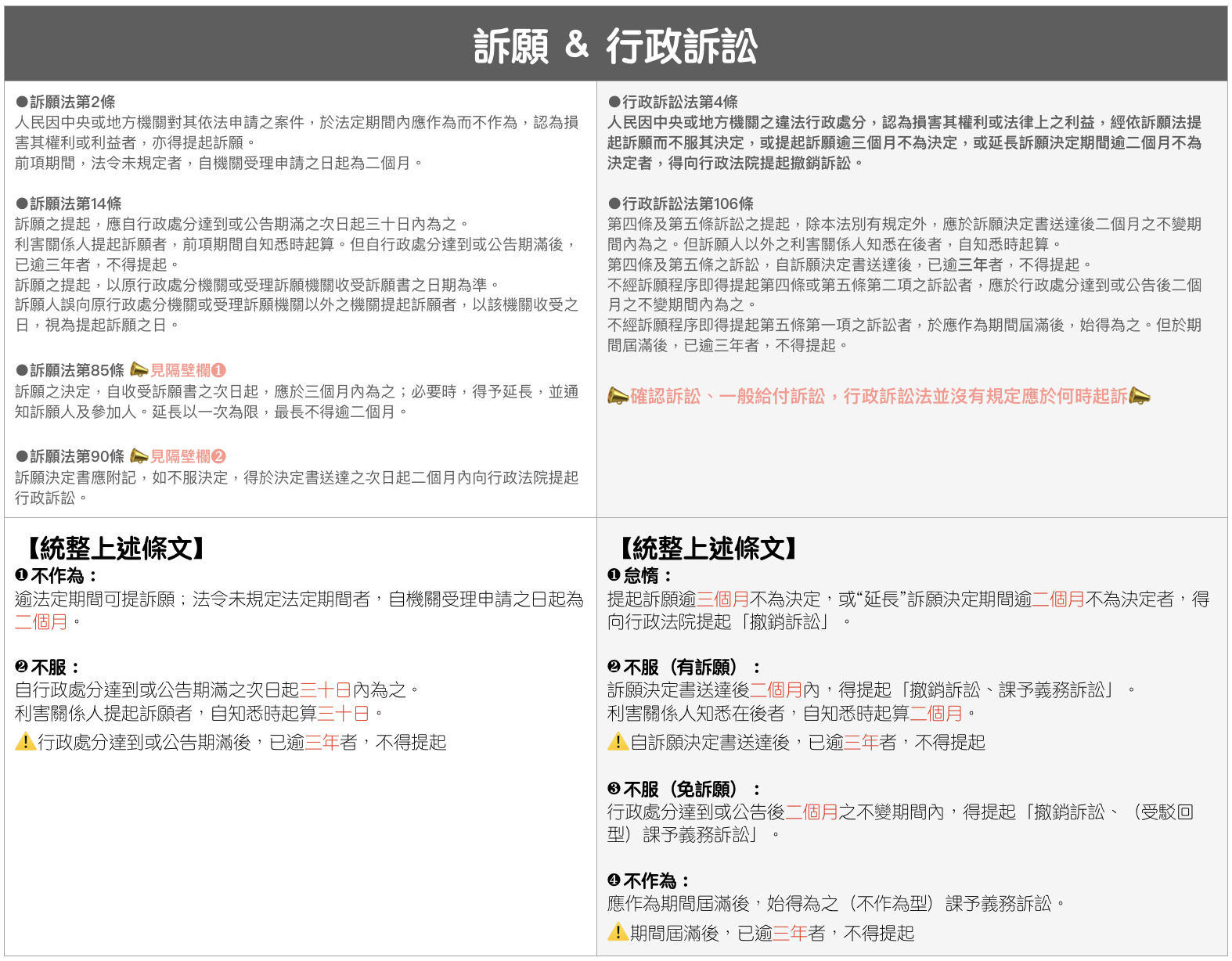This screenshot has height=961, width=1232.
Task: Click the ❸ bullet beside 不服（免訴願）
Action: pyautogui.click(x=614, y=789)
